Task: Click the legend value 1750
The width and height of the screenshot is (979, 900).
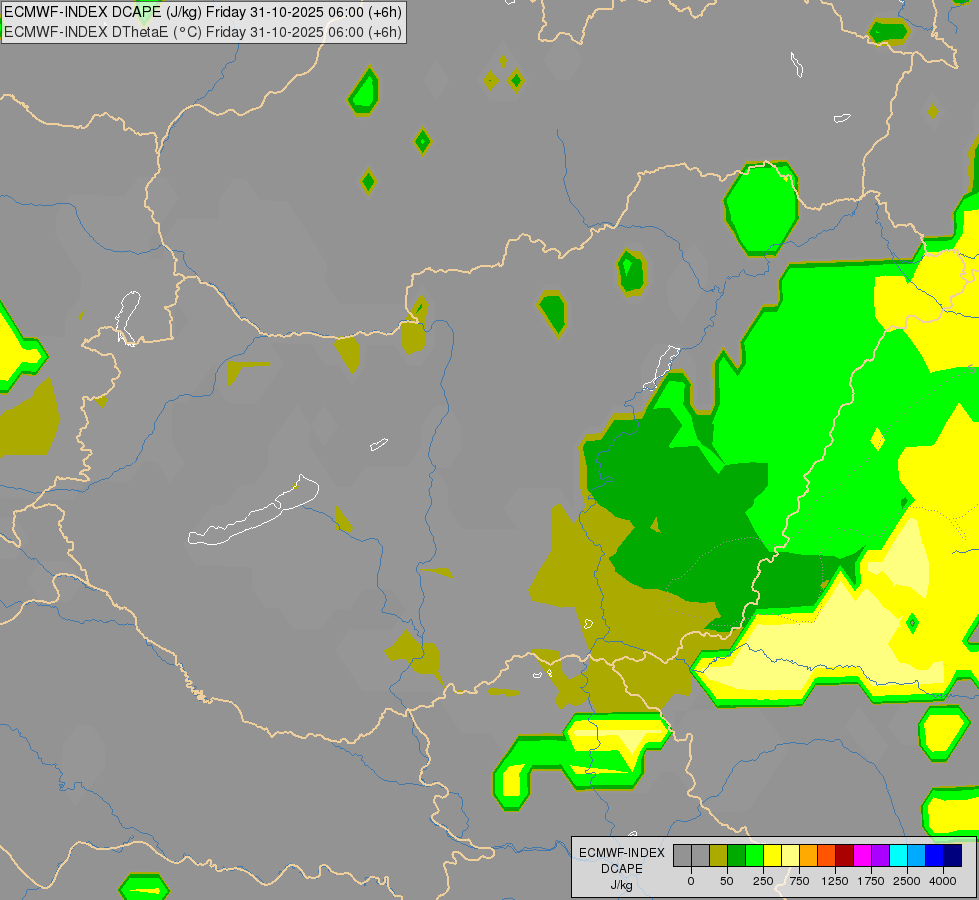Action: (871, 881)
